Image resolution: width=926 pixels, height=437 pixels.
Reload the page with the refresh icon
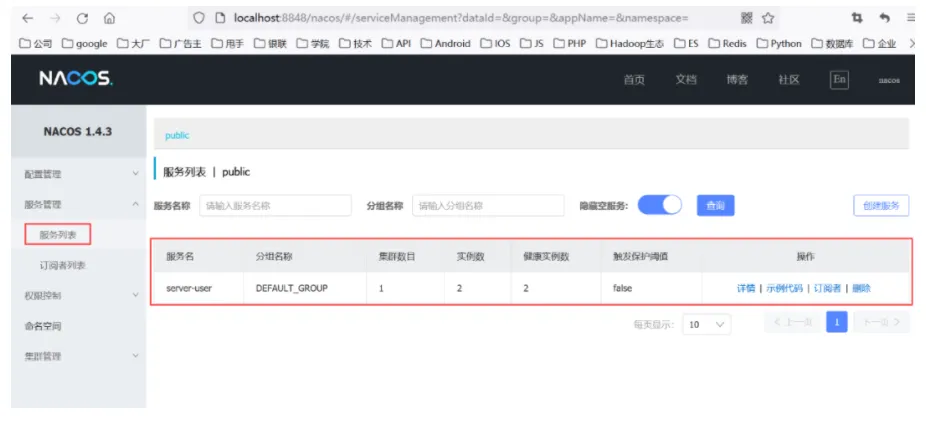[x=82, y=19]
